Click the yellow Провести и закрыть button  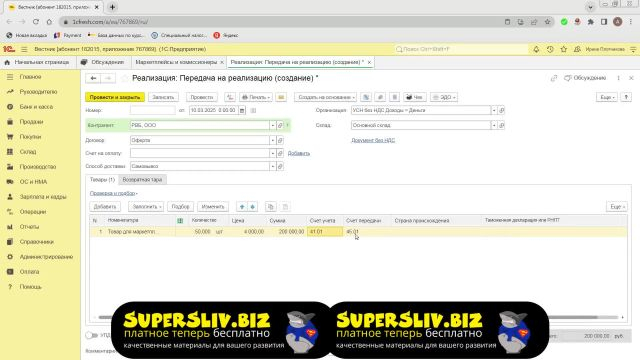click(115, 97)
